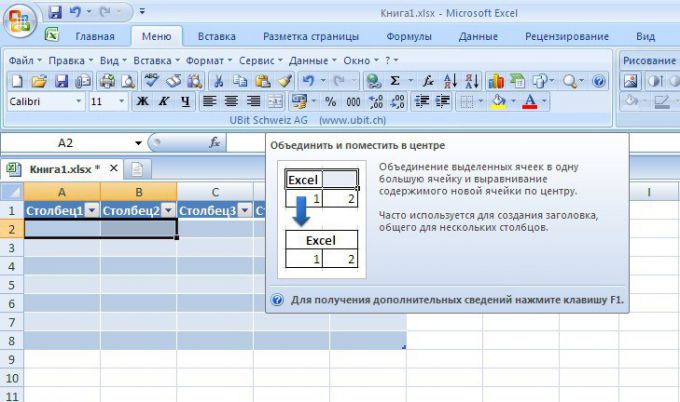The height and width of the screenshot is (402, 680).
Task: Open the Формат menu
Action: (209, 61)
